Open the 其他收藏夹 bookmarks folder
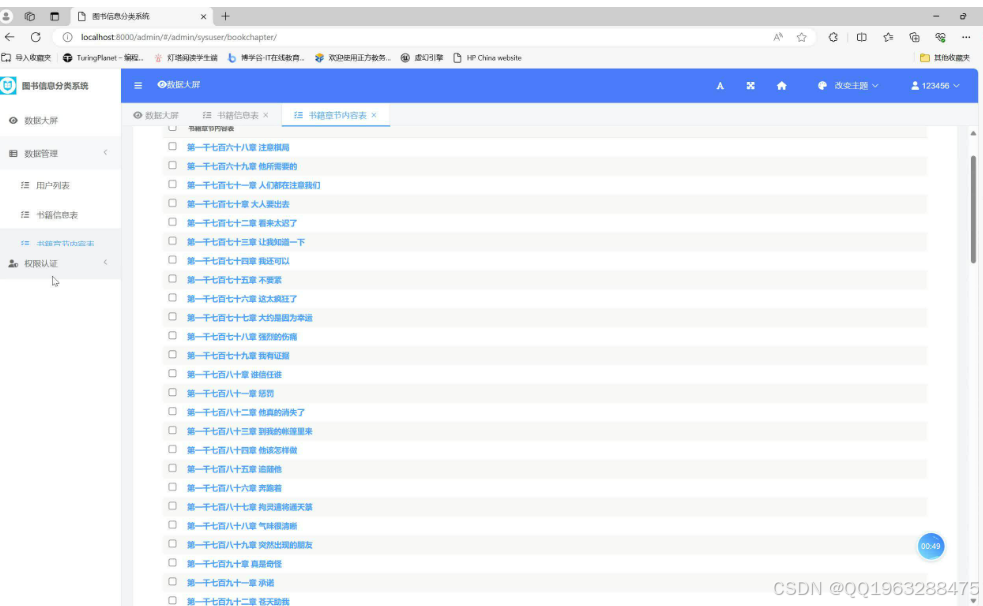This screenshot has width=983, height=606. click(945, 58)
